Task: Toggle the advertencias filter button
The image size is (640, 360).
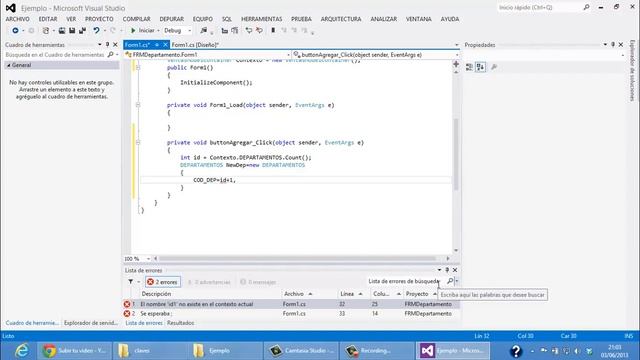Action: pyautogui.click(x=209, y=282)
